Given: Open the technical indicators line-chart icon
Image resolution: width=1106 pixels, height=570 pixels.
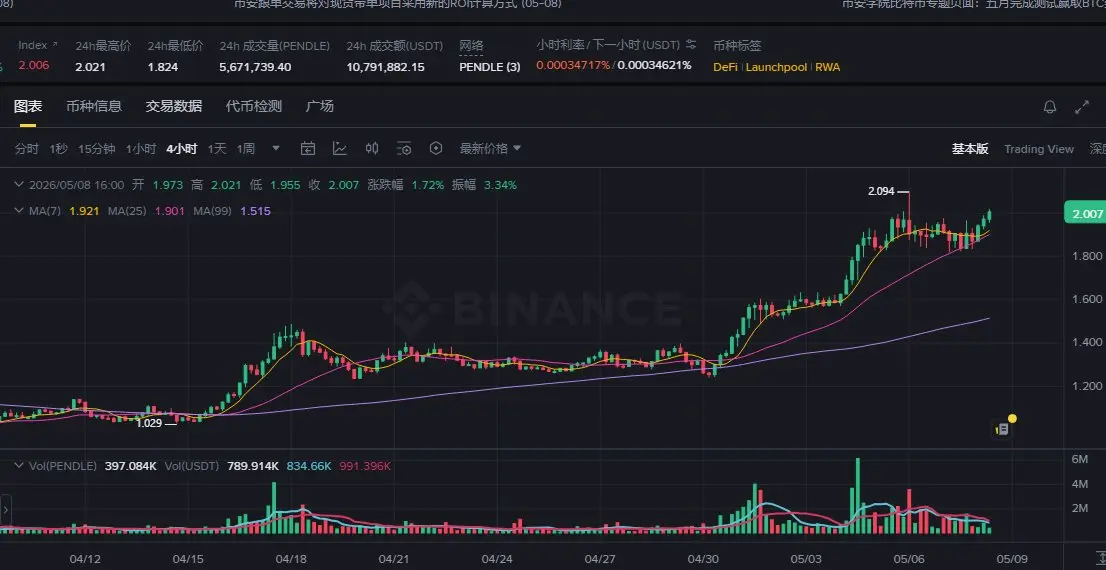Looking at the screenshot, I should coord(339,148).
